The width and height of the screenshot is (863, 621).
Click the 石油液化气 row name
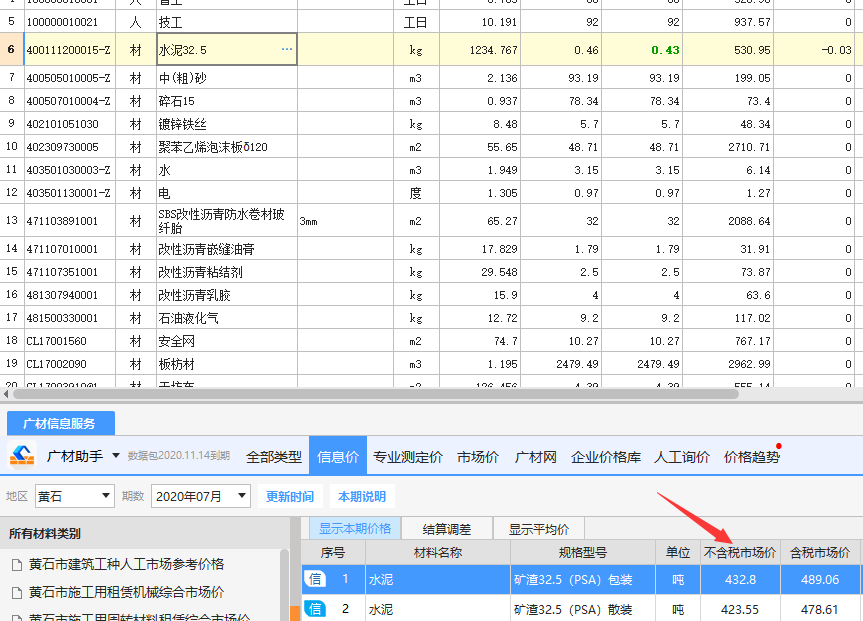pyautogui.click(x=189, y=318)
